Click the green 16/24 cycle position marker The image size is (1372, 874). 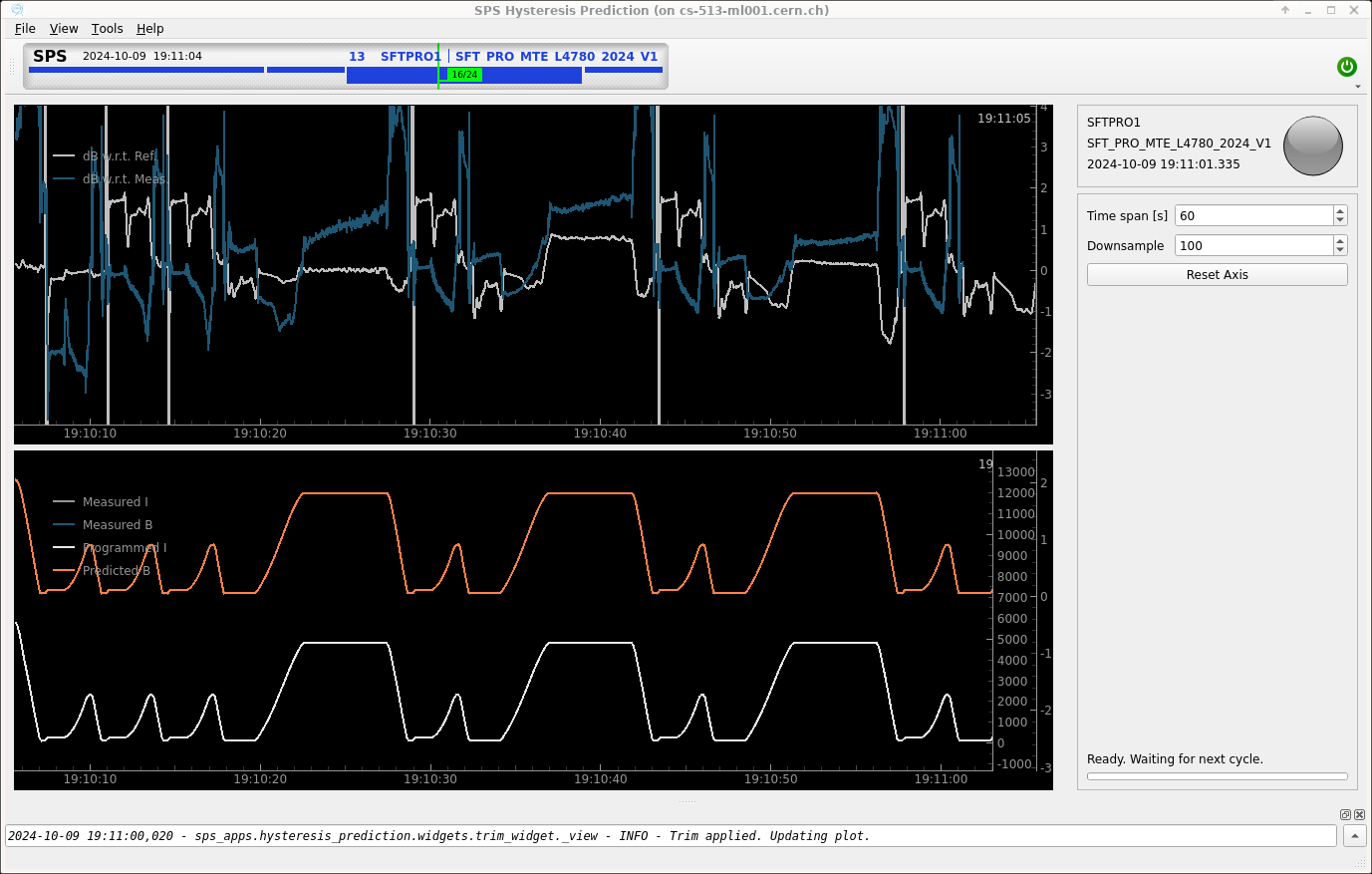(463, 75)
